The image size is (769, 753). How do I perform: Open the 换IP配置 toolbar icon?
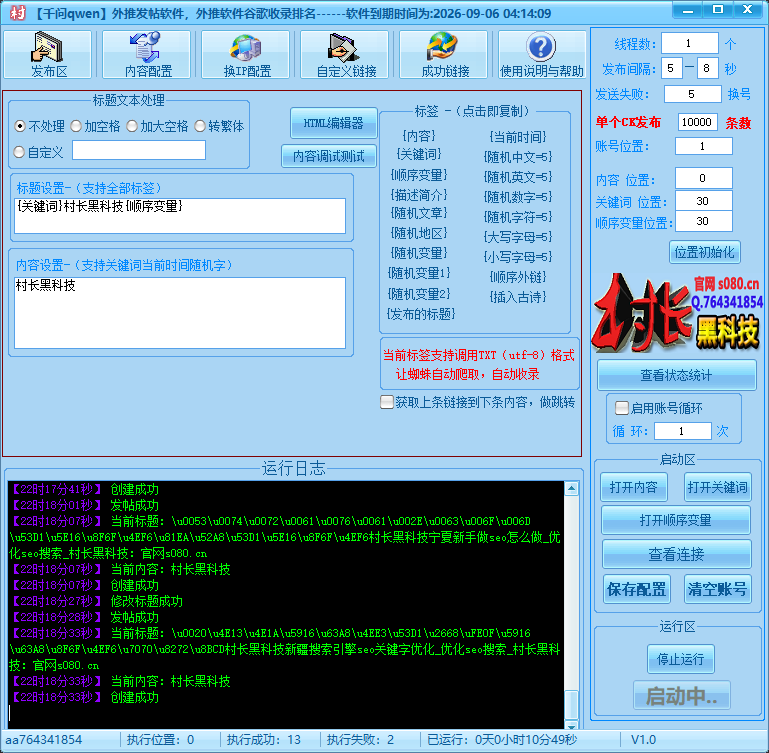coord(246,54)
